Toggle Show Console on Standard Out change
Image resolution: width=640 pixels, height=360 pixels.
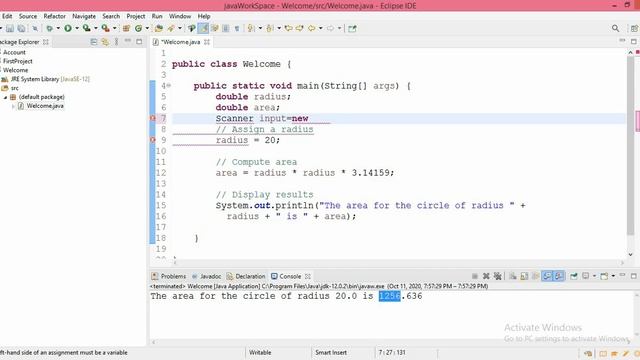547,276
